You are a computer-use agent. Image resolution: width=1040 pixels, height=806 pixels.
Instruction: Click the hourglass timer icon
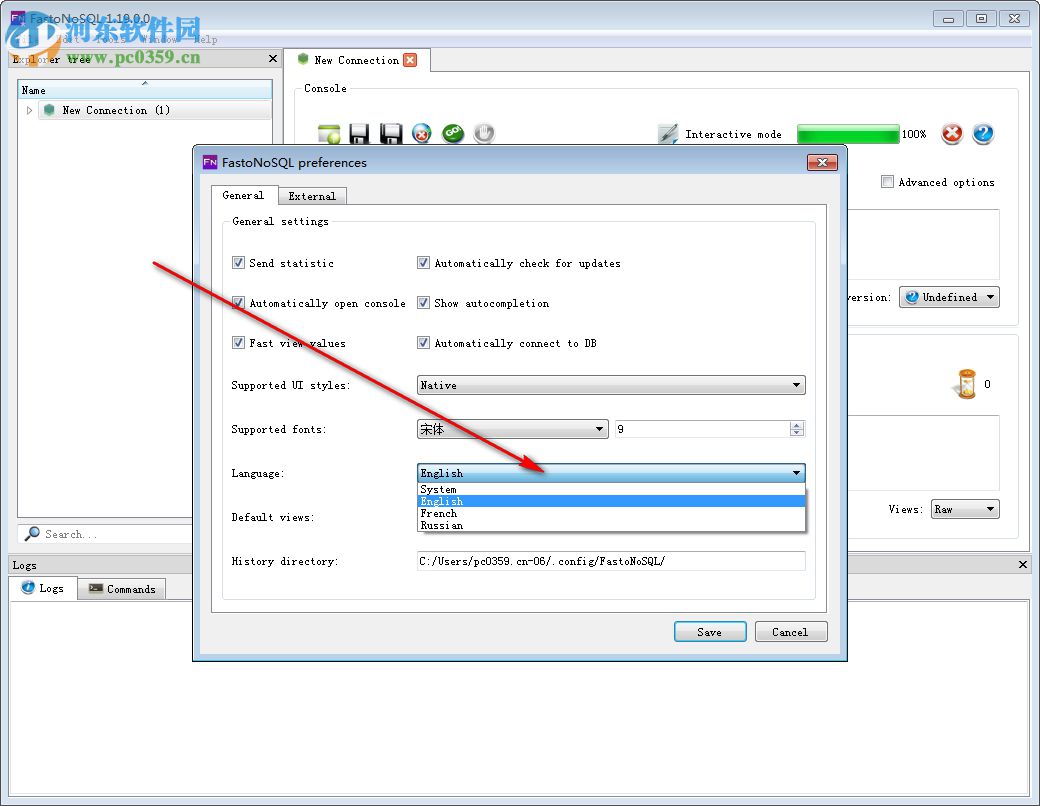(967, 384)
